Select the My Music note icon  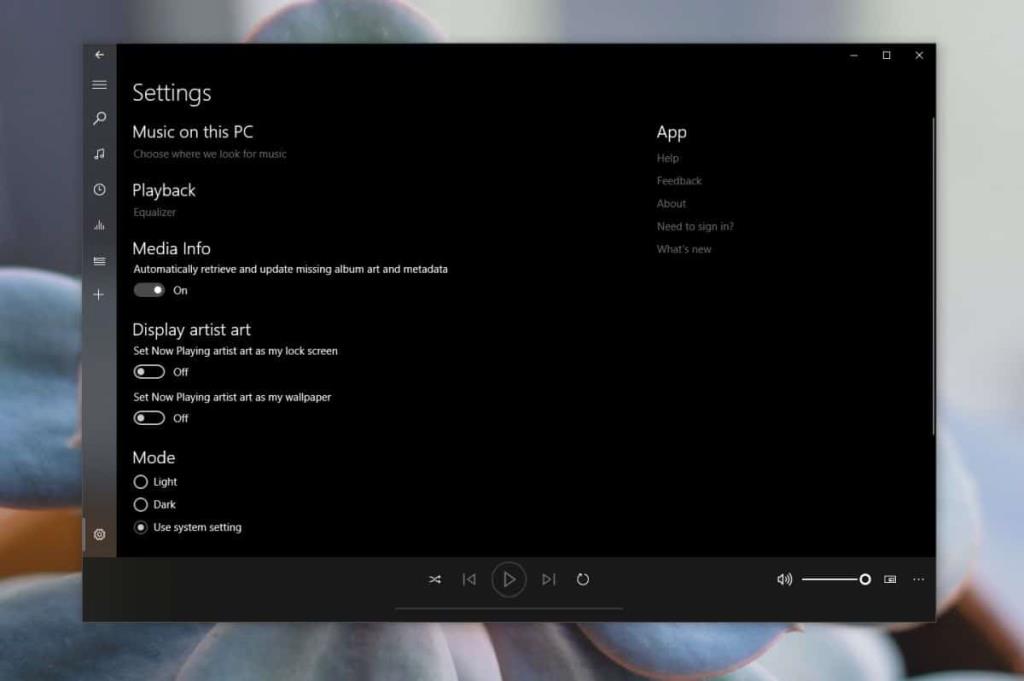click(99, 154)
